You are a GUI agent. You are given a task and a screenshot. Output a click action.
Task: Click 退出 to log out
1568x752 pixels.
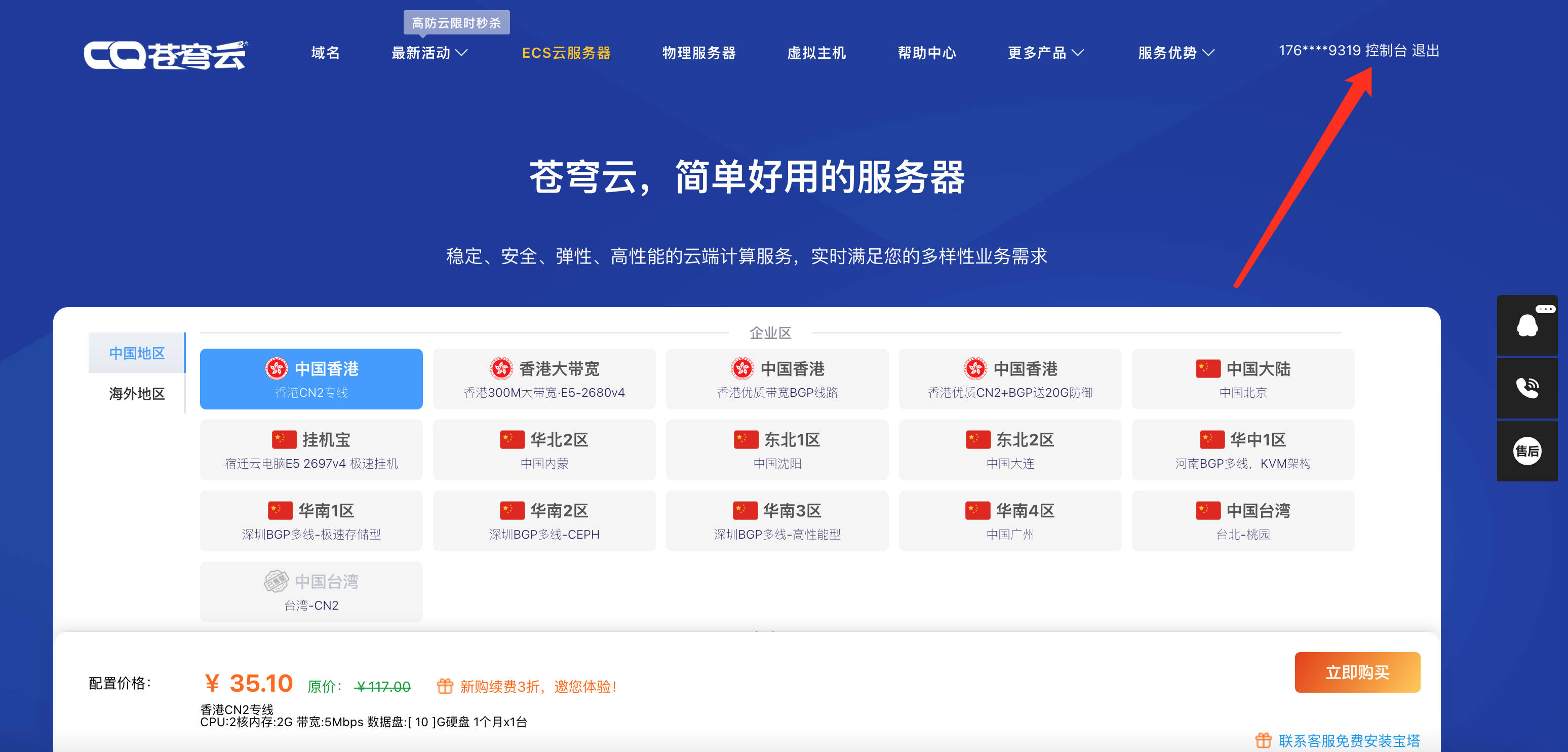point(1425,51)
